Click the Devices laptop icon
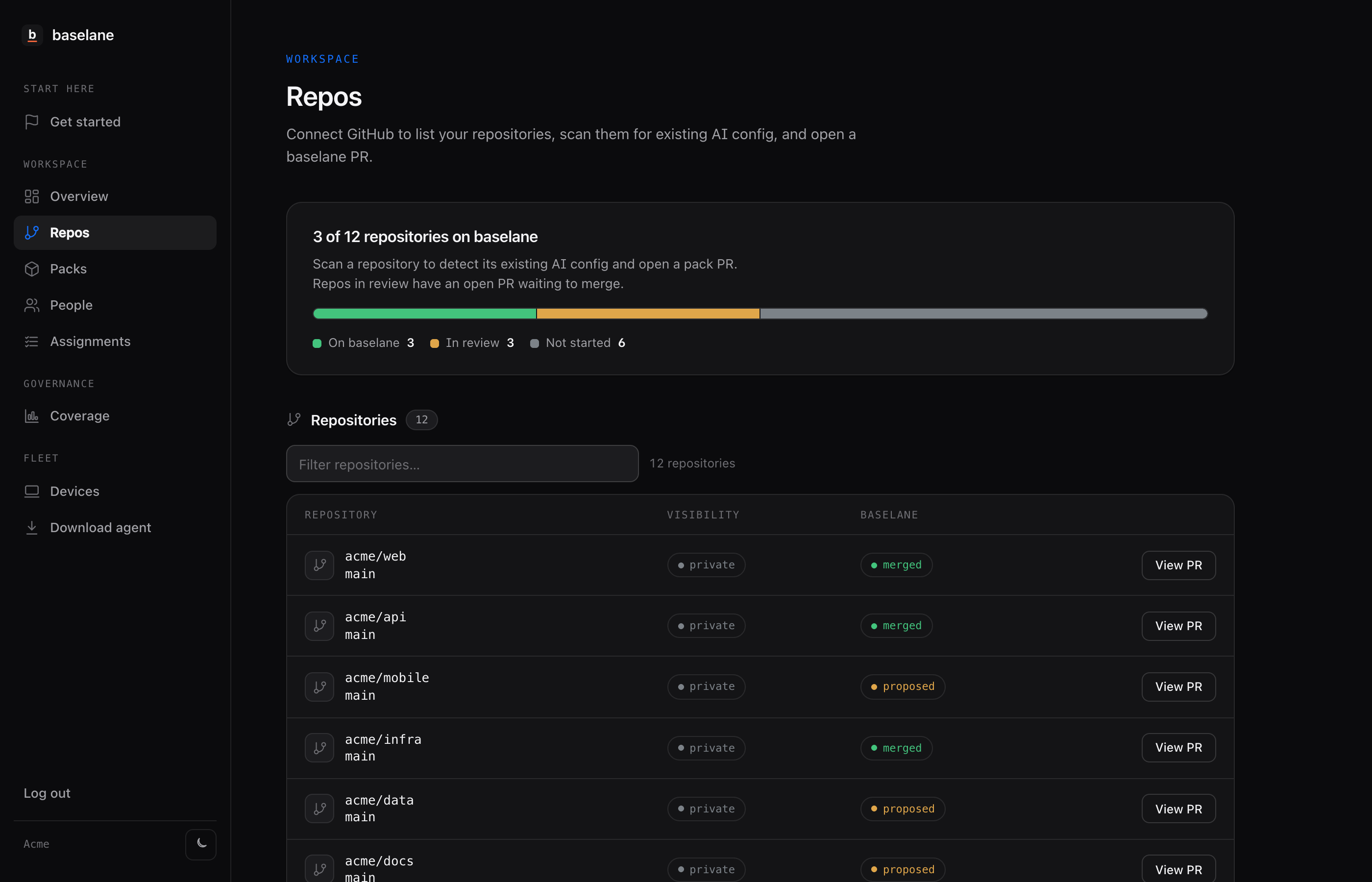The height and width of the screenshot is (882, 1372). tap(31, 491)
